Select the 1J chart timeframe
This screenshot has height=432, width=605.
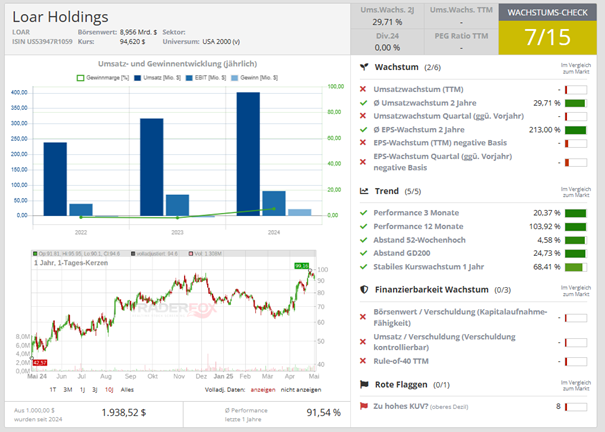pyautogui.click(x=82, y=390)
